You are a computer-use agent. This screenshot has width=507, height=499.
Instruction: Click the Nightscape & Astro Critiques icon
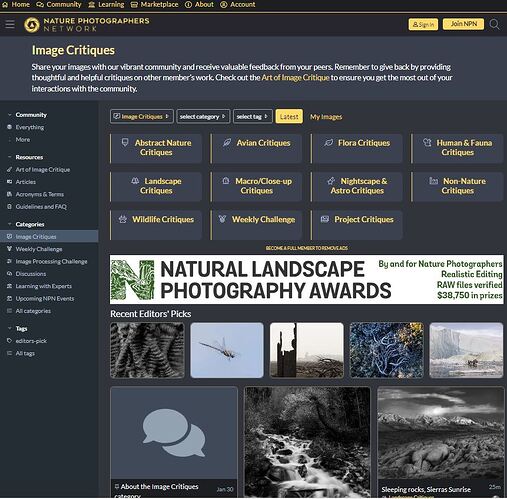tap(331, 181)
